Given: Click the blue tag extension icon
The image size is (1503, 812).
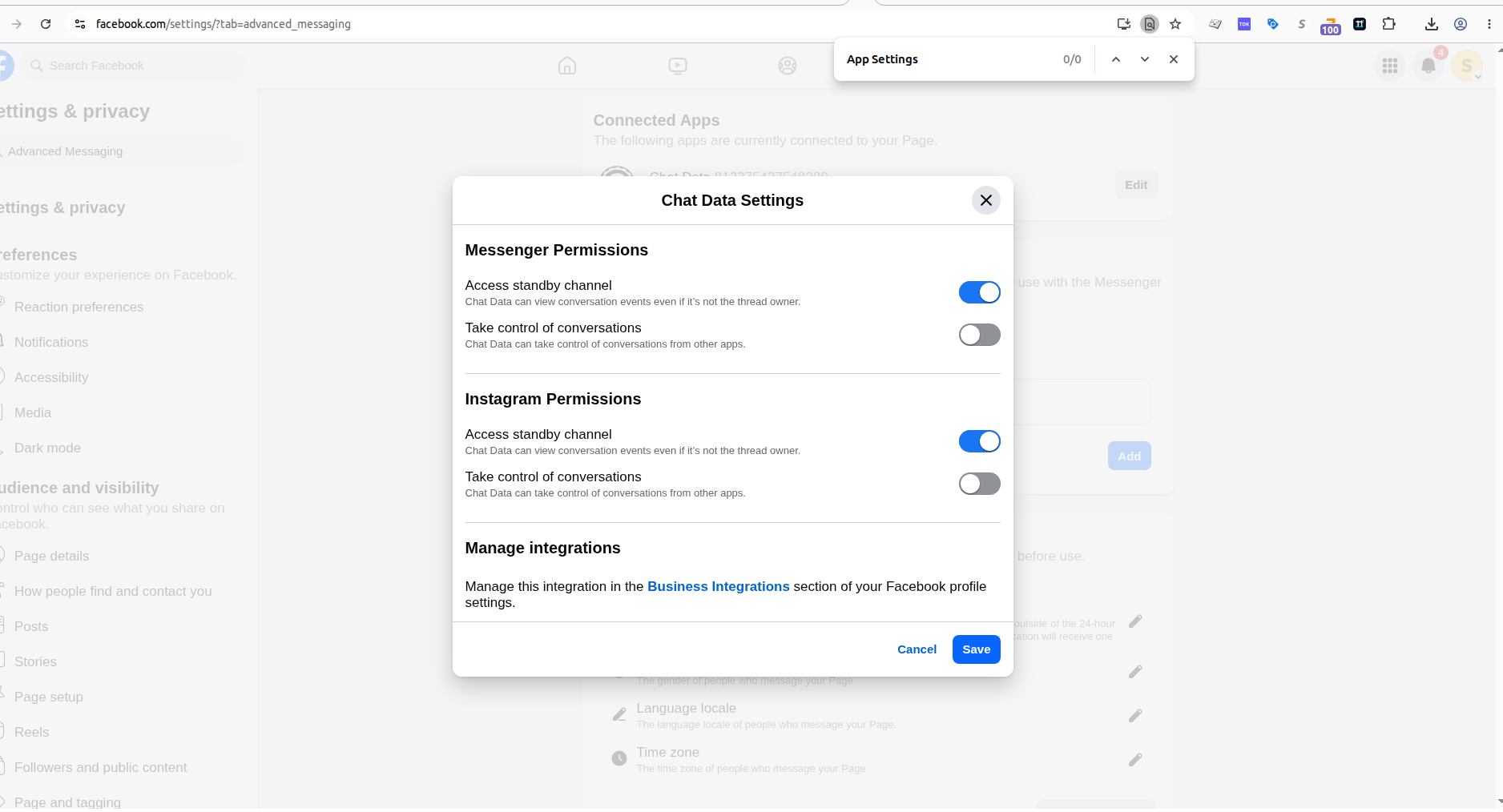Looking at the screenshot, I should (1272, 24).
